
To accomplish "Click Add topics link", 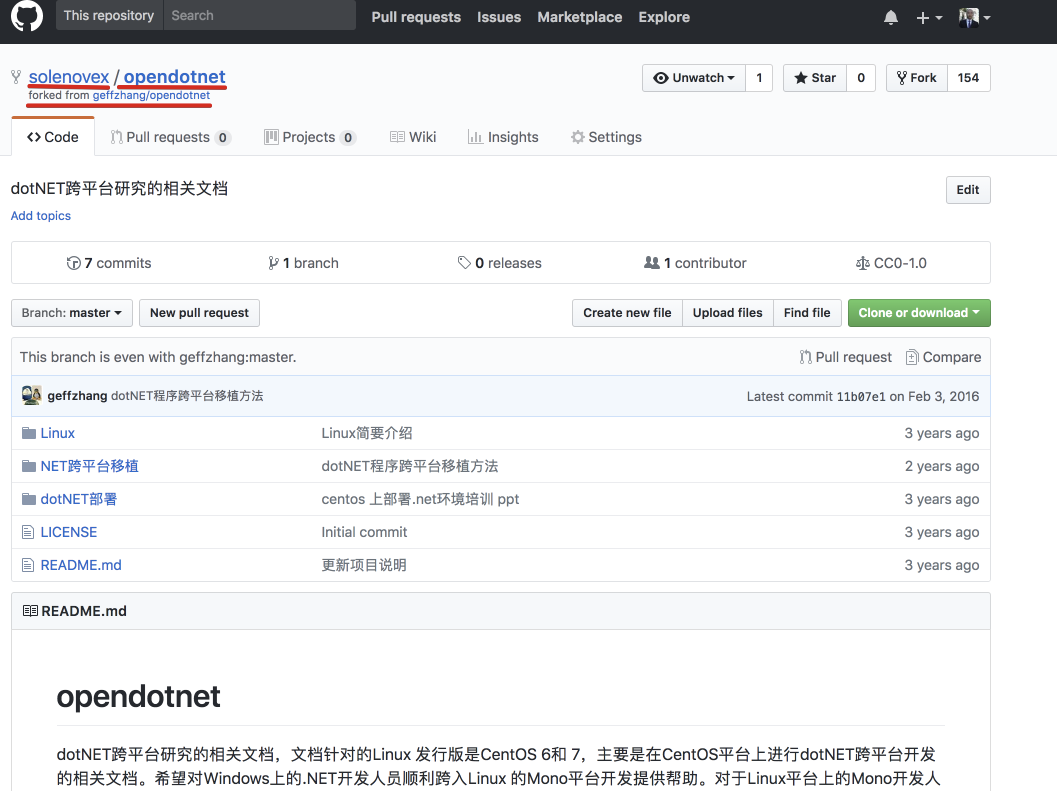I will click(40, 216).
